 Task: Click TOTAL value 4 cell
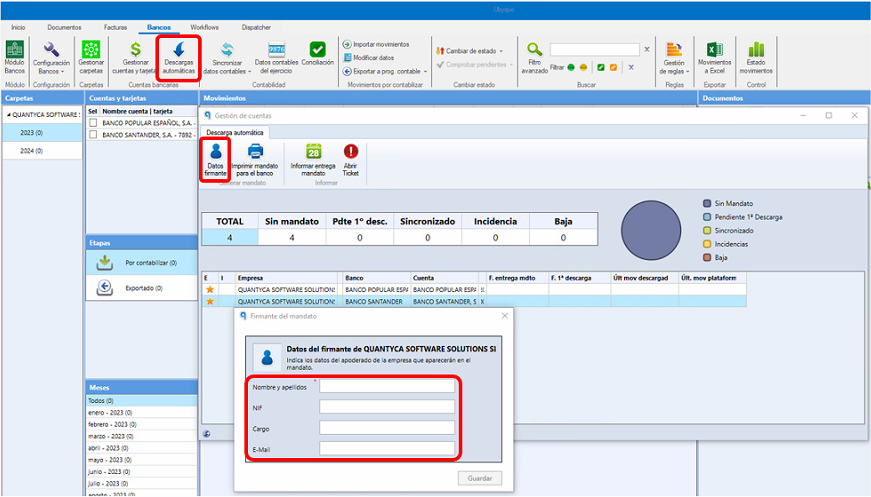coord(230,238)
